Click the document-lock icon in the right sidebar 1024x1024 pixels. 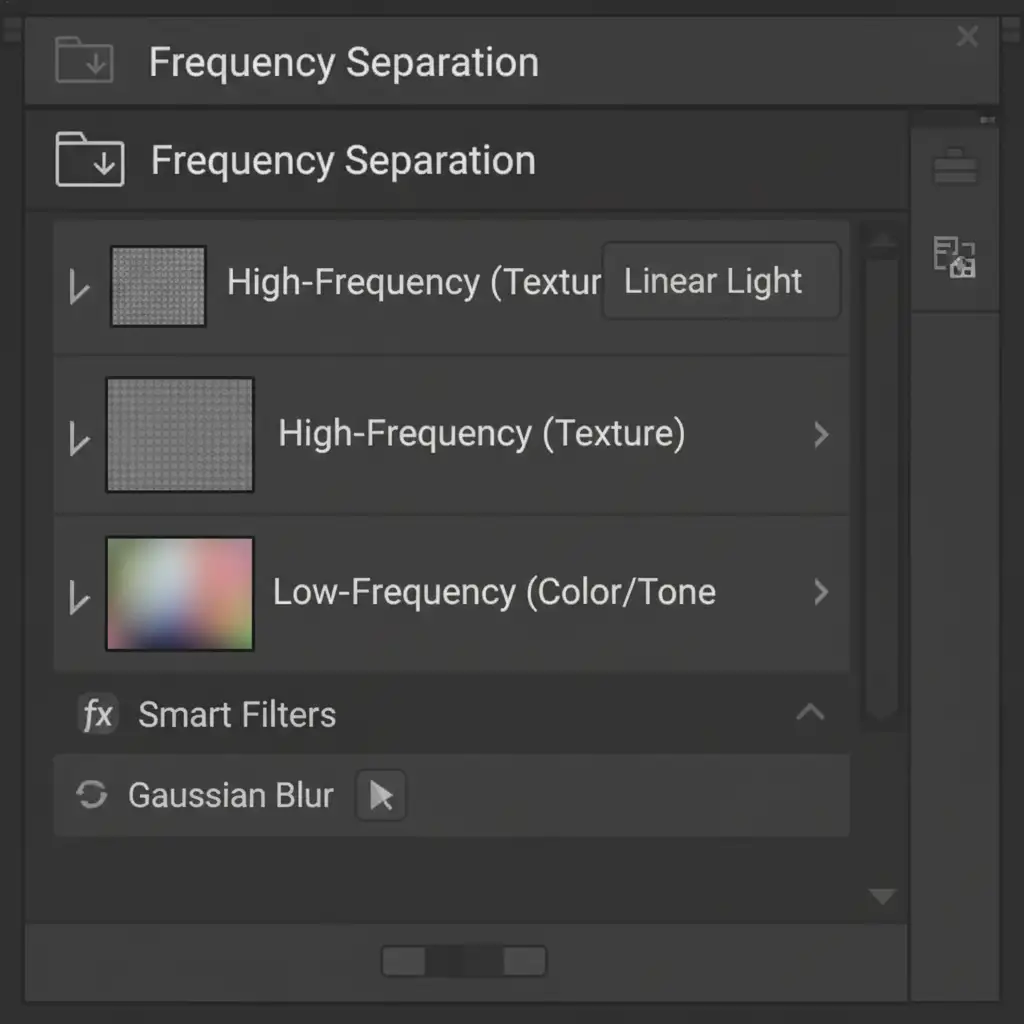955,256
